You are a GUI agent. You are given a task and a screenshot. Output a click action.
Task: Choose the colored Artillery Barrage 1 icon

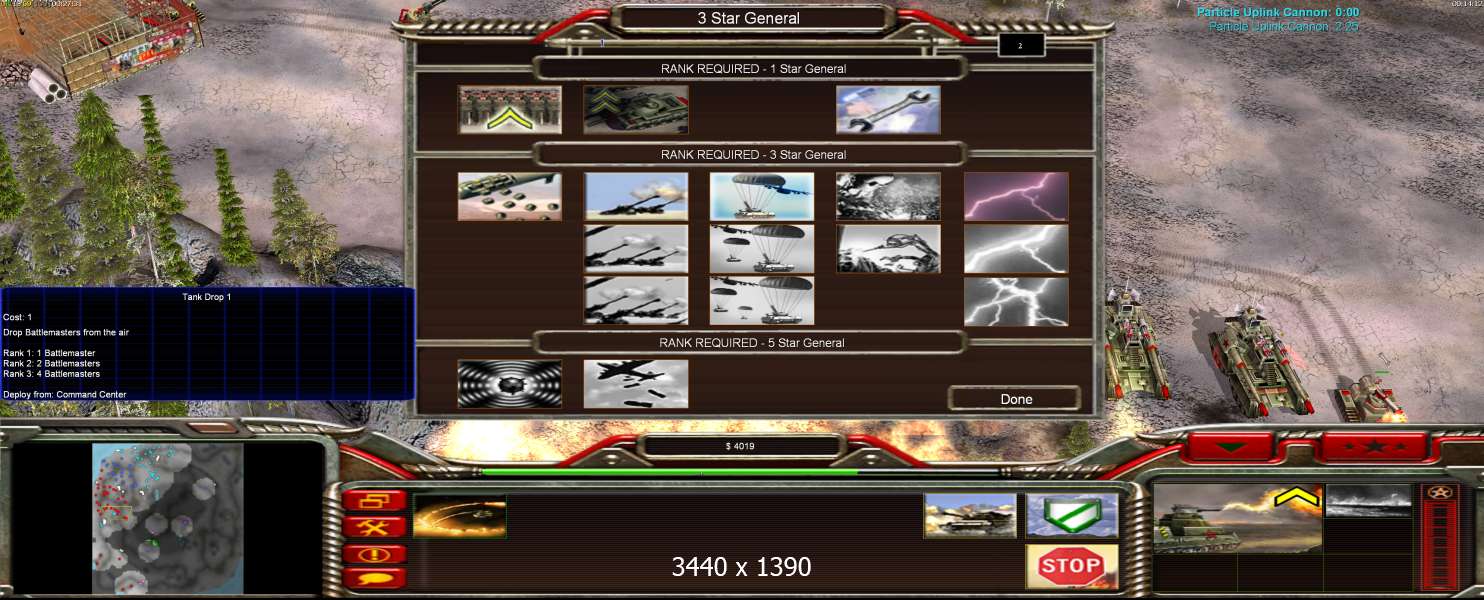coord(636,197)
